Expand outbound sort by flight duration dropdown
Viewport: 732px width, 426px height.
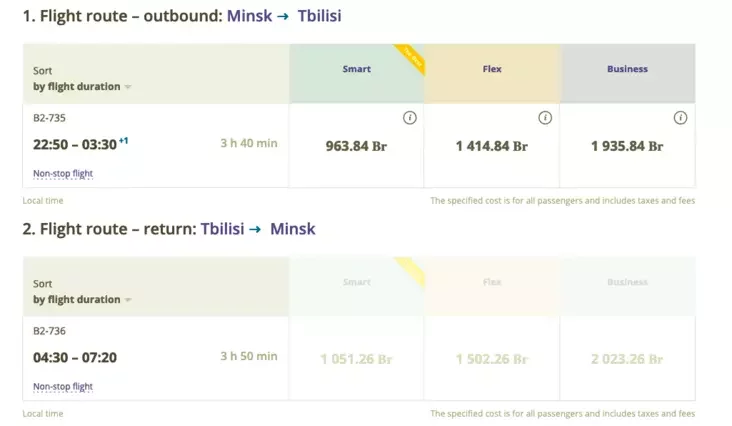[x=82, y=87]
